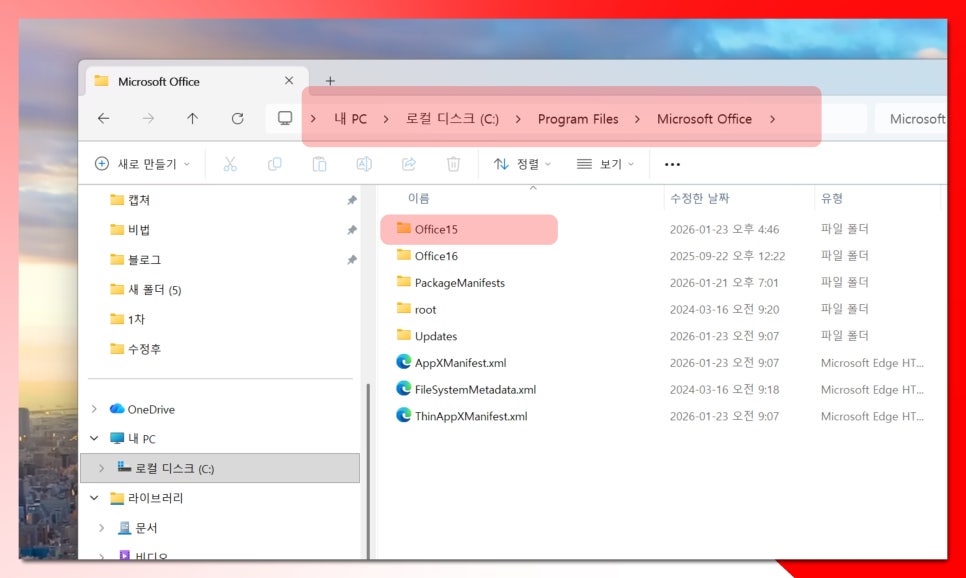Select OneDrive in navigation pane
The image size is (966, 578).
142,409
